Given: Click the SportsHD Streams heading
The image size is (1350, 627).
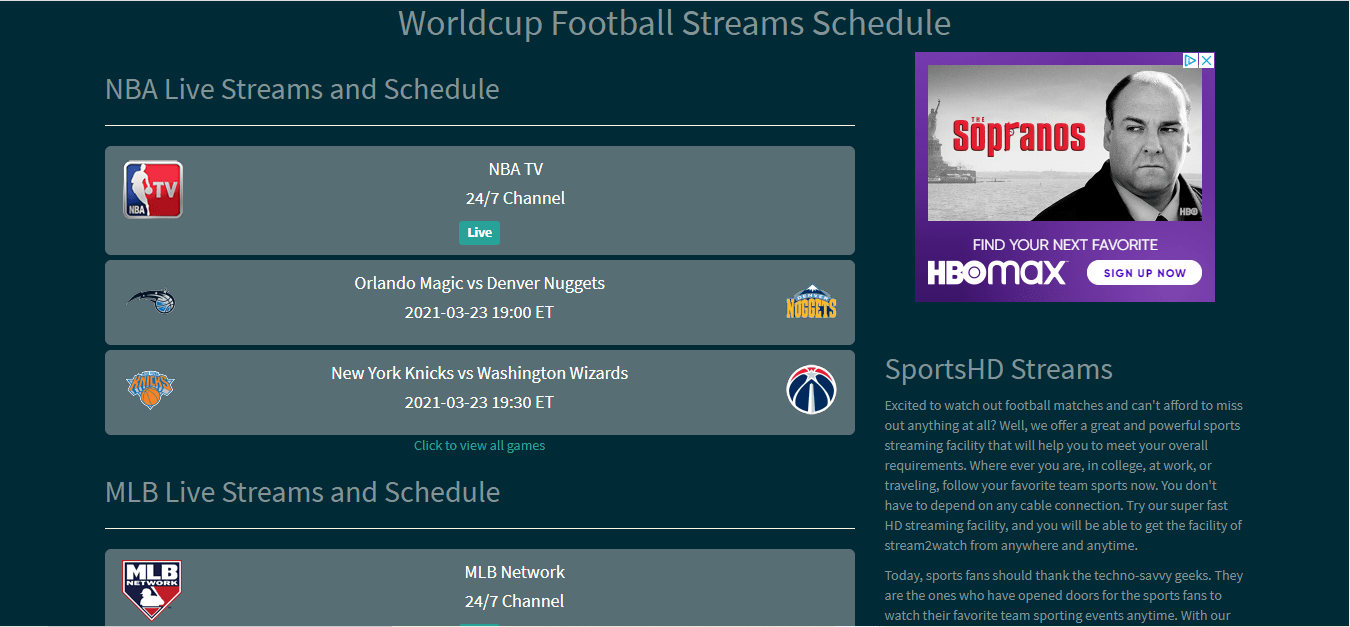Looking at the screenshot, I should click(x=999, y=369).
